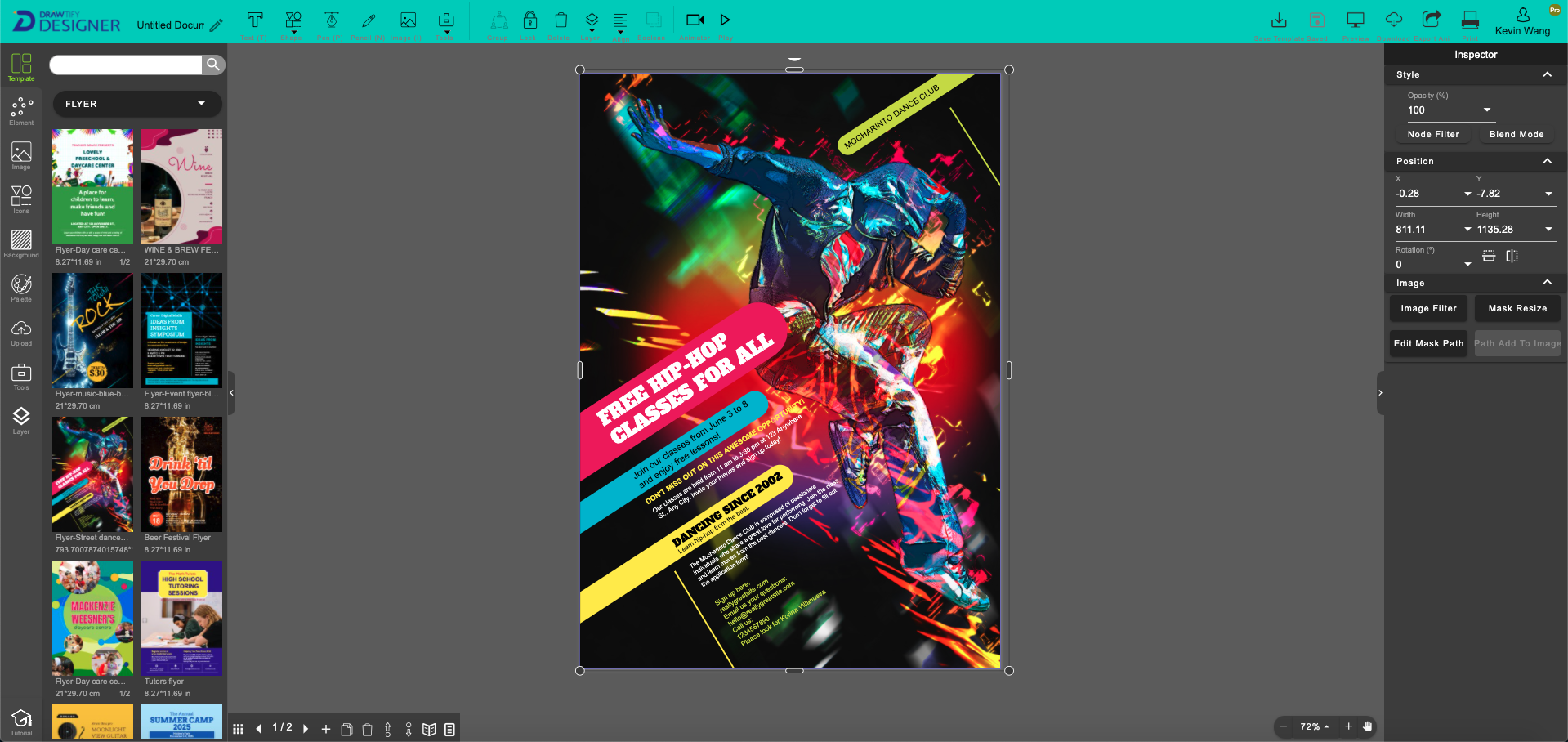Open the Width value dropdown arrow

point(1467,230)
